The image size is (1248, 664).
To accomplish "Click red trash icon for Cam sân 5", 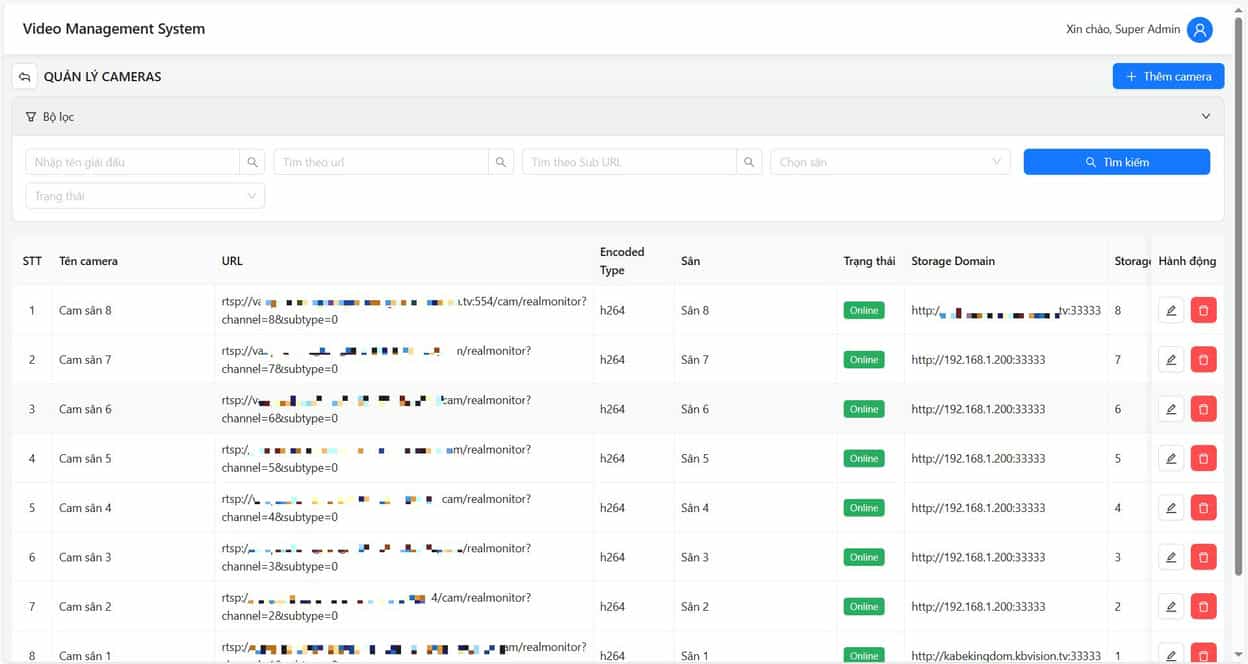I will [1203, 459].
